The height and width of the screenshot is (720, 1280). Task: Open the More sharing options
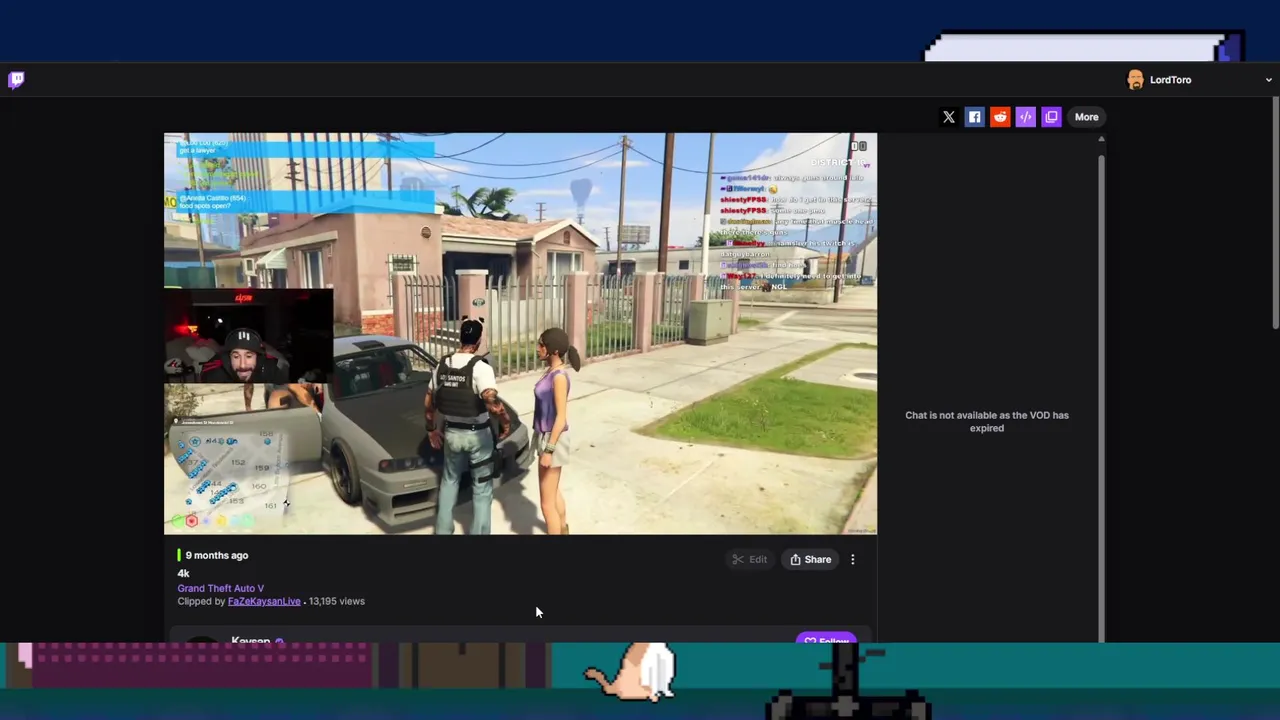coord(1086,117)
